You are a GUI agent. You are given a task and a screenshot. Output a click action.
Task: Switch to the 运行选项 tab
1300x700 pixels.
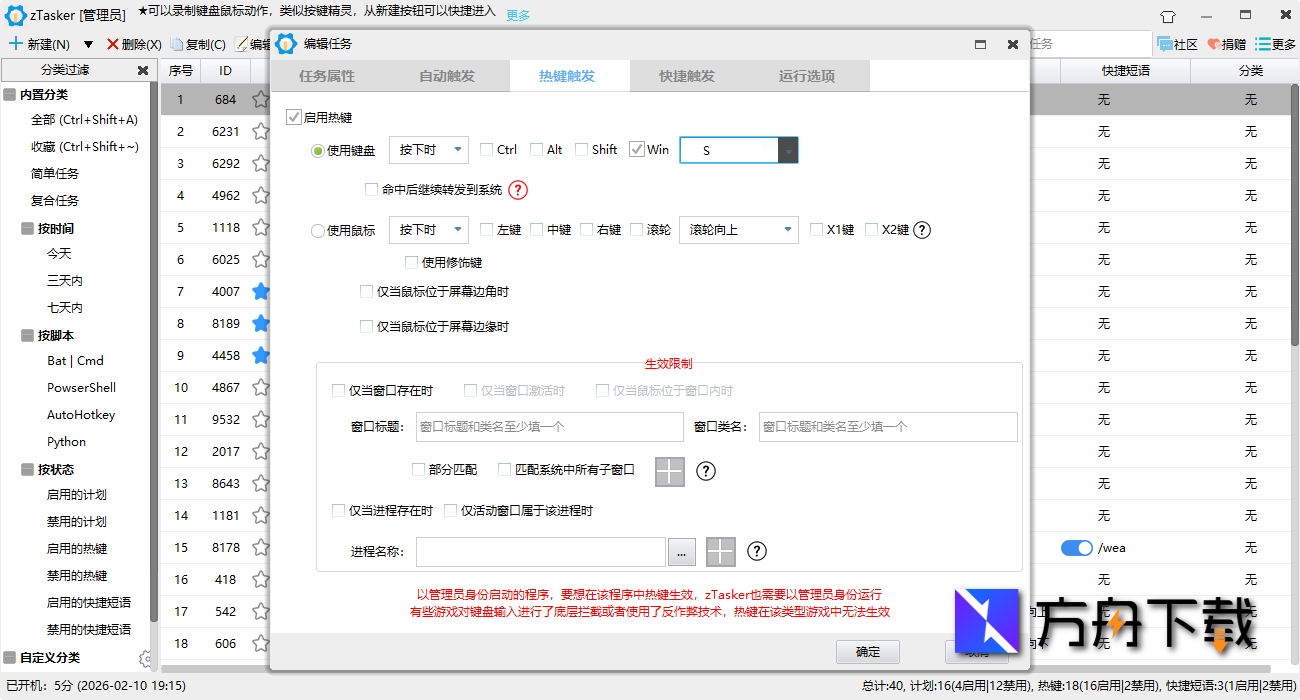click(807, 75)
